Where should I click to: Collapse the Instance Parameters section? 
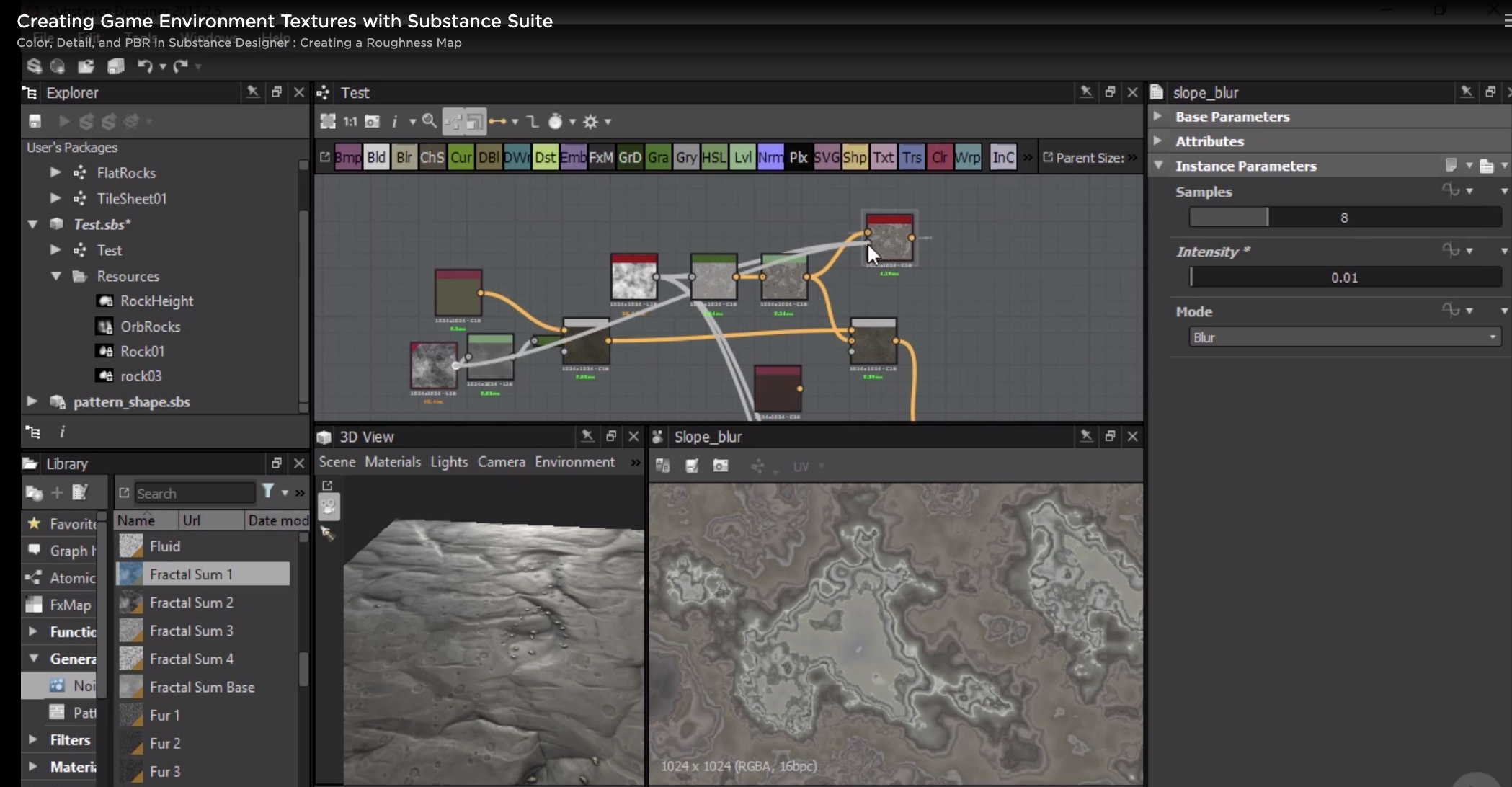coord(1157,165)
